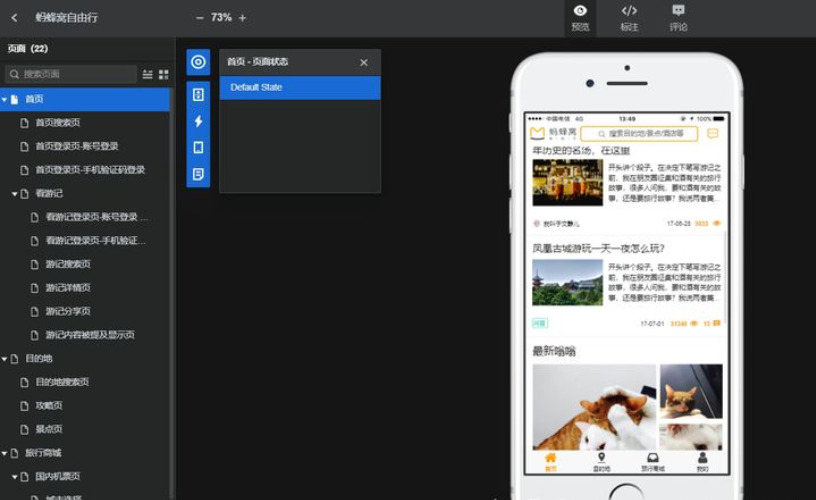
Task: Select the 旅行商城 page
Action: point(43,453)
